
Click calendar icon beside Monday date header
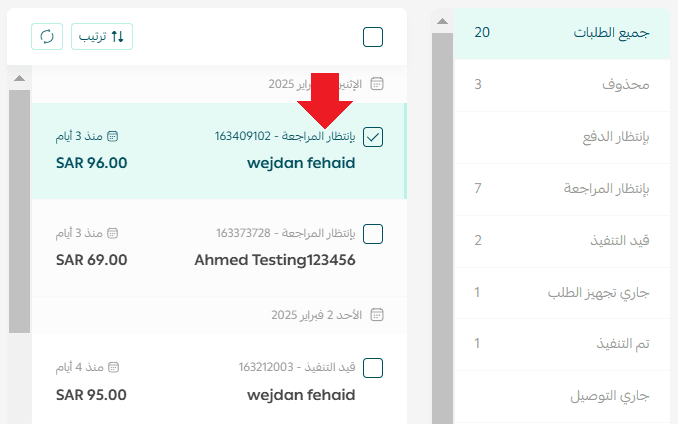point(377,85)
